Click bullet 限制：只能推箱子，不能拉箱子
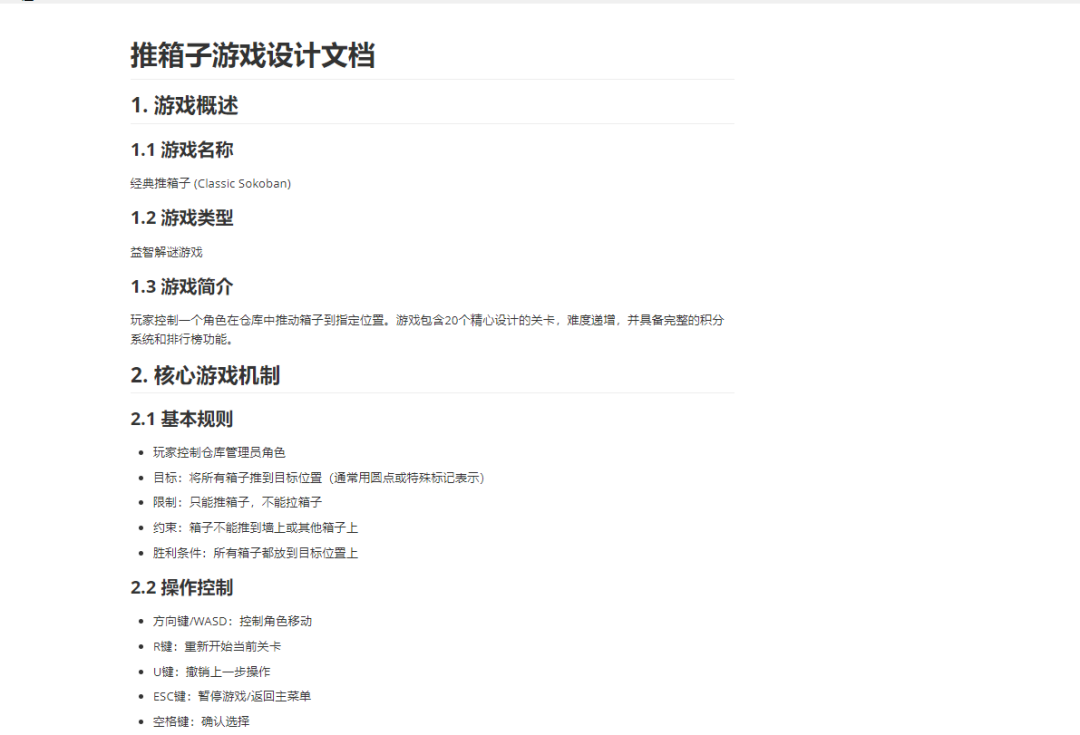 (x=238, y=502)
